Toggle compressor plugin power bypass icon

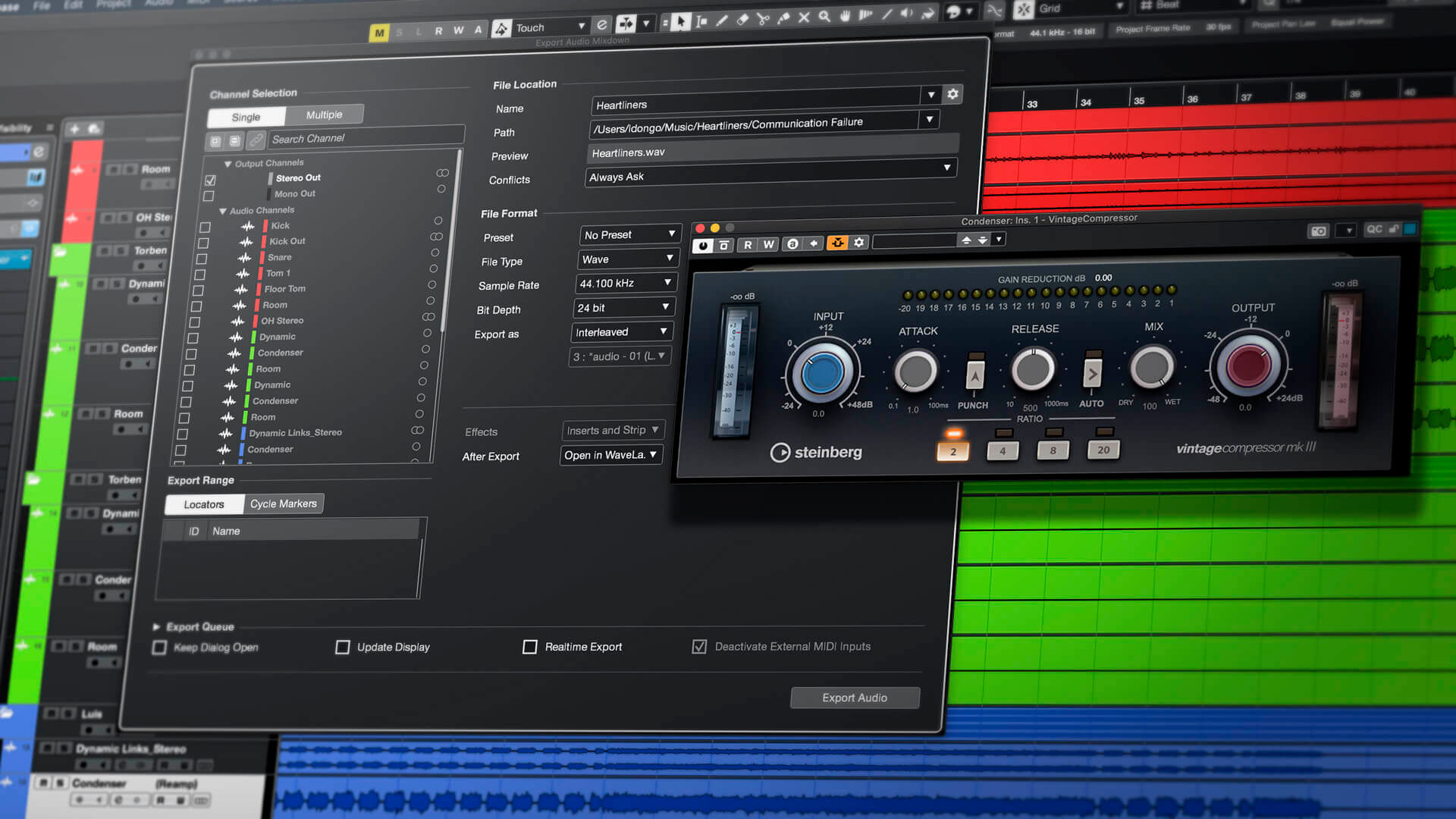click(703, 246)
